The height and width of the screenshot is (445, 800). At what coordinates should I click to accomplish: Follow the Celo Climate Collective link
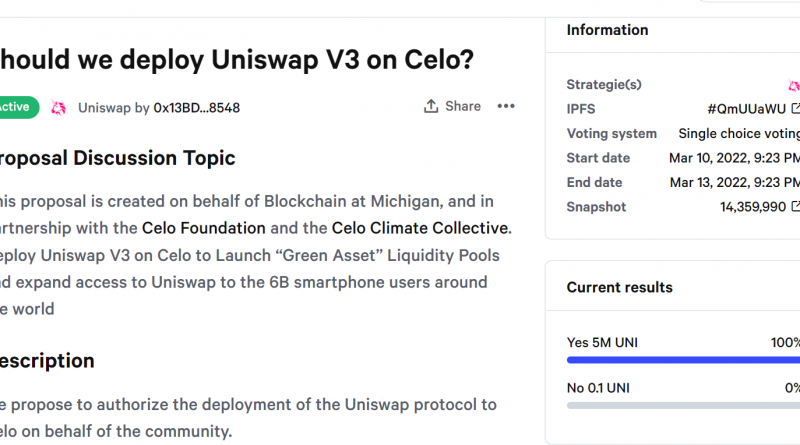pos(419,228)
